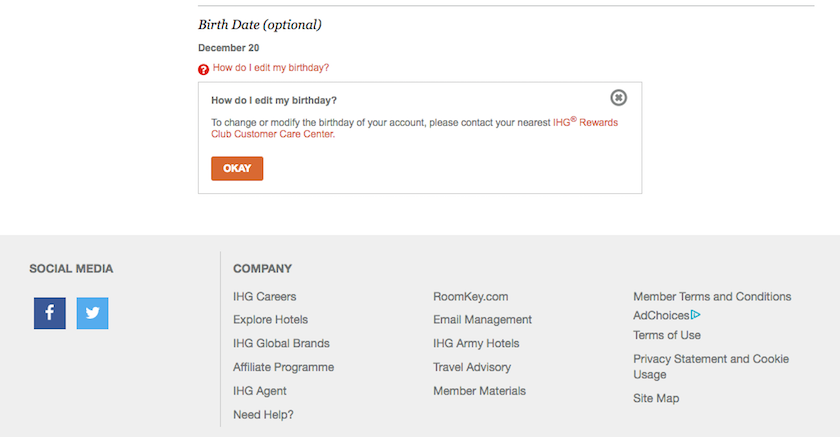
Task: View Travel Advisory page
Action: click(472, 367)
